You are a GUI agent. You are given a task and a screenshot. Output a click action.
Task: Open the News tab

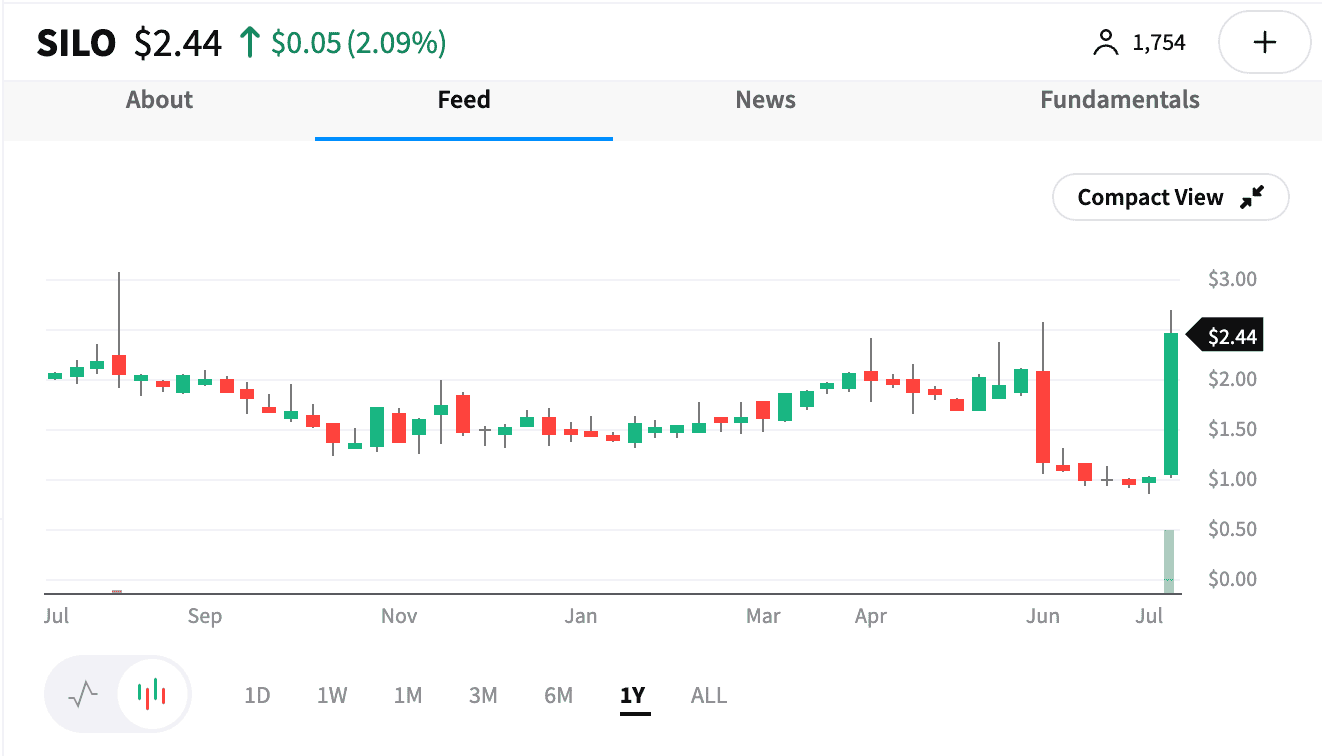(766, 100)
